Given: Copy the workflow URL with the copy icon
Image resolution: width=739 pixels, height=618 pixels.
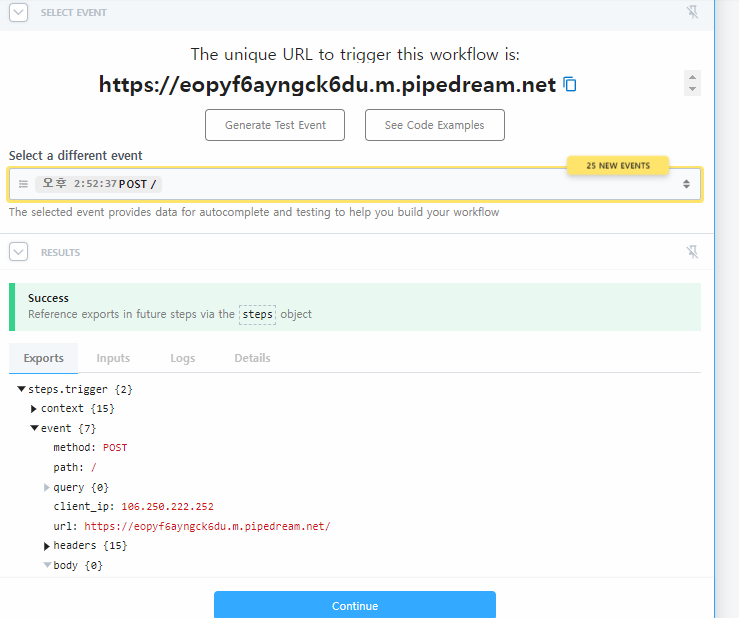Looking at the screenshot, I should point(570,85).
